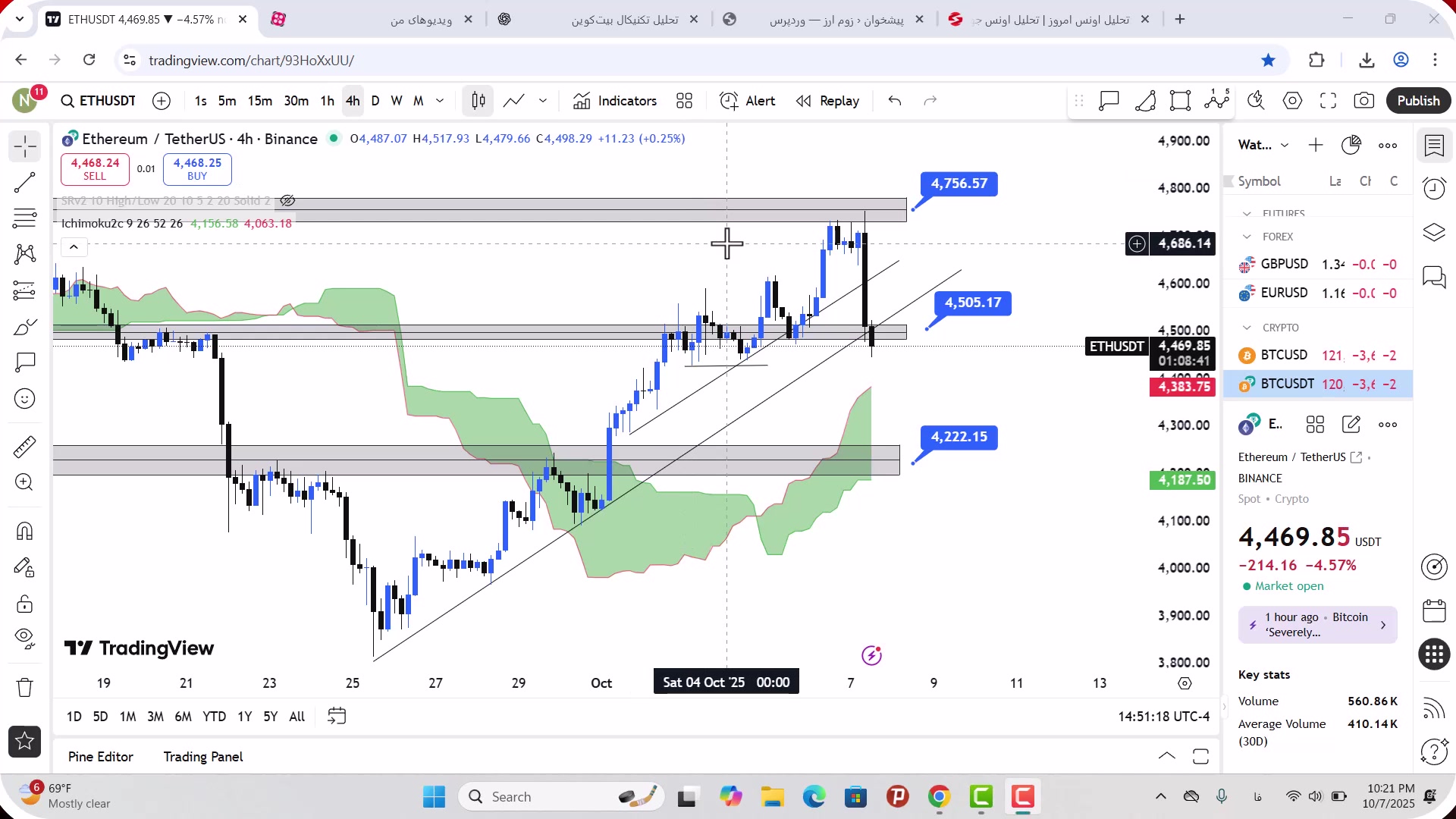1456x819 pixels.
Task: Open the Fibonacci retracement tools group
Action: (24, 218)
